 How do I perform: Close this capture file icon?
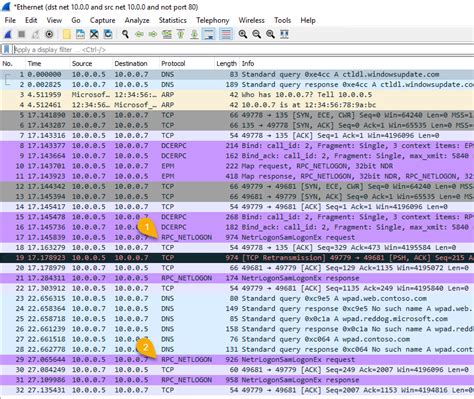pos(94,34)
